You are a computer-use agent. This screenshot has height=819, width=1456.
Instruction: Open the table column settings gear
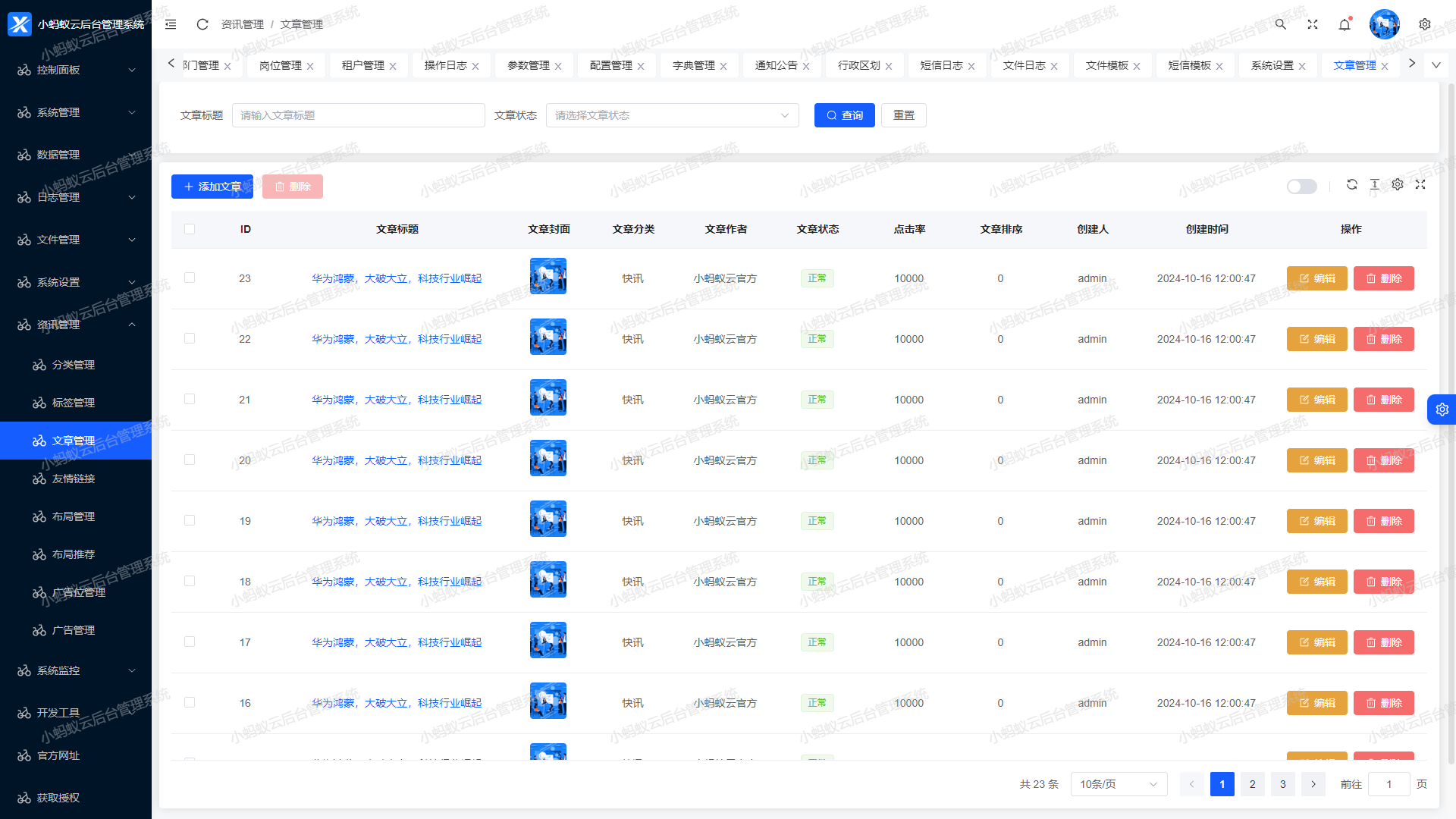1398,184
